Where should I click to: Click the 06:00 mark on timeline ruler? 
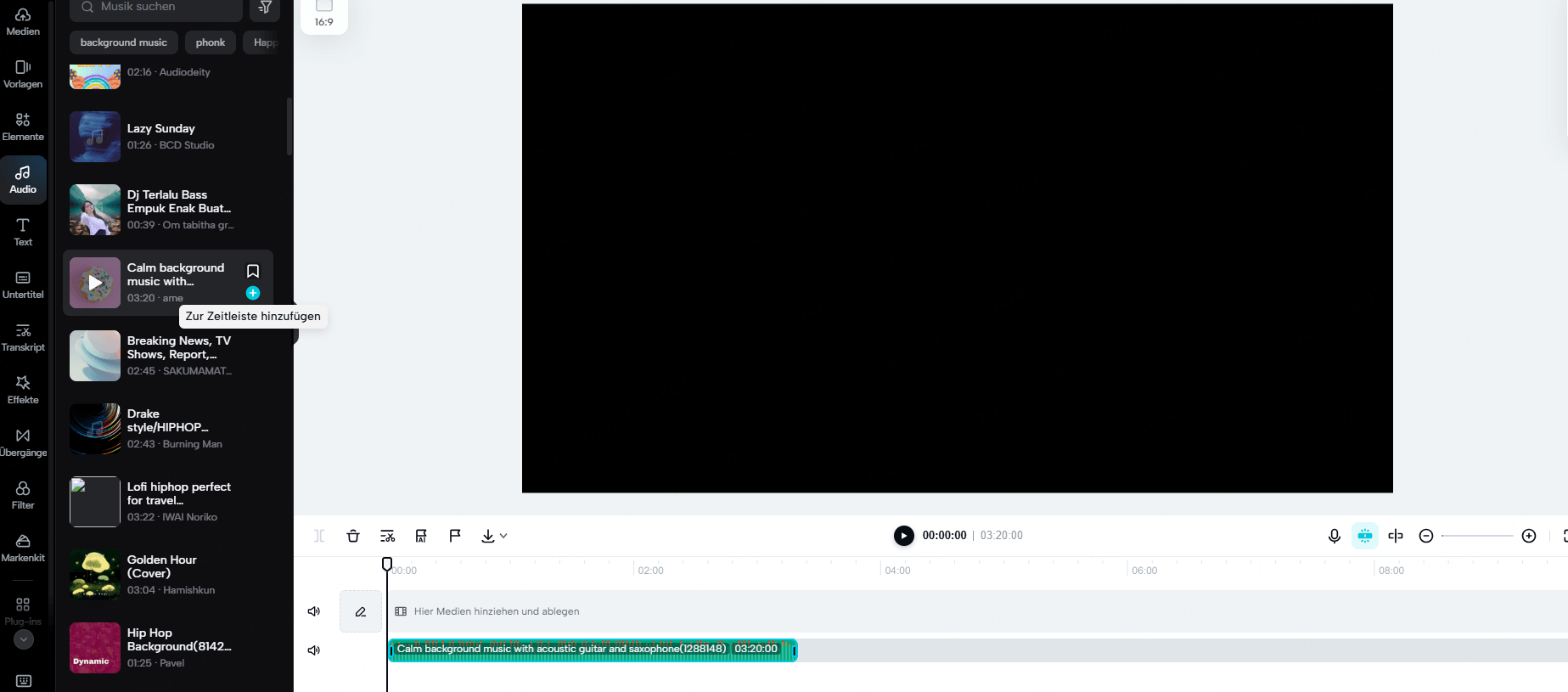[x=1144, y=571]
